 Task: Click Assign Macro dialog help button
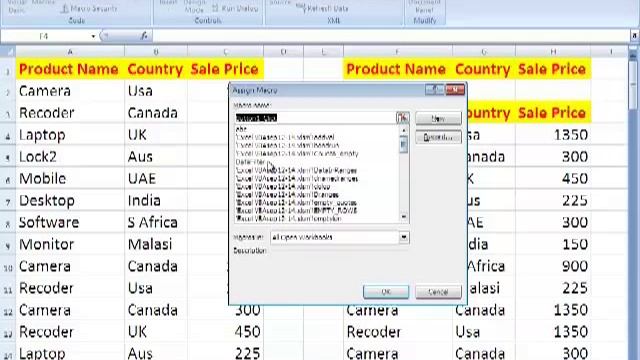click(x=435, y=89)
